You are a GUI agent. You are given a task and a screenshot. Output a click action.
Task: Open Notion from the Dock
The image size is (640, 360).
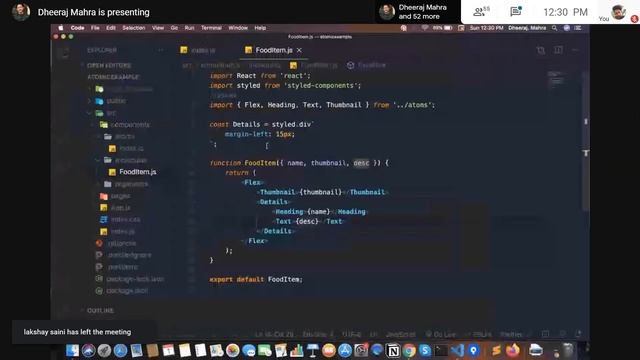(393, 350)
